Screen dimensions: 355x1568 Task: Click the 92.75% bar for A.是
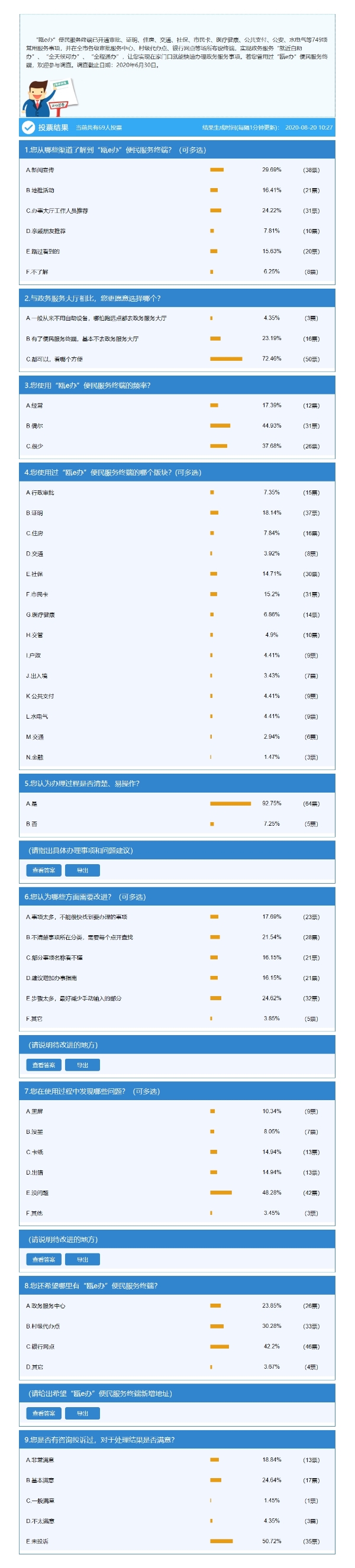tap(230, 803)
